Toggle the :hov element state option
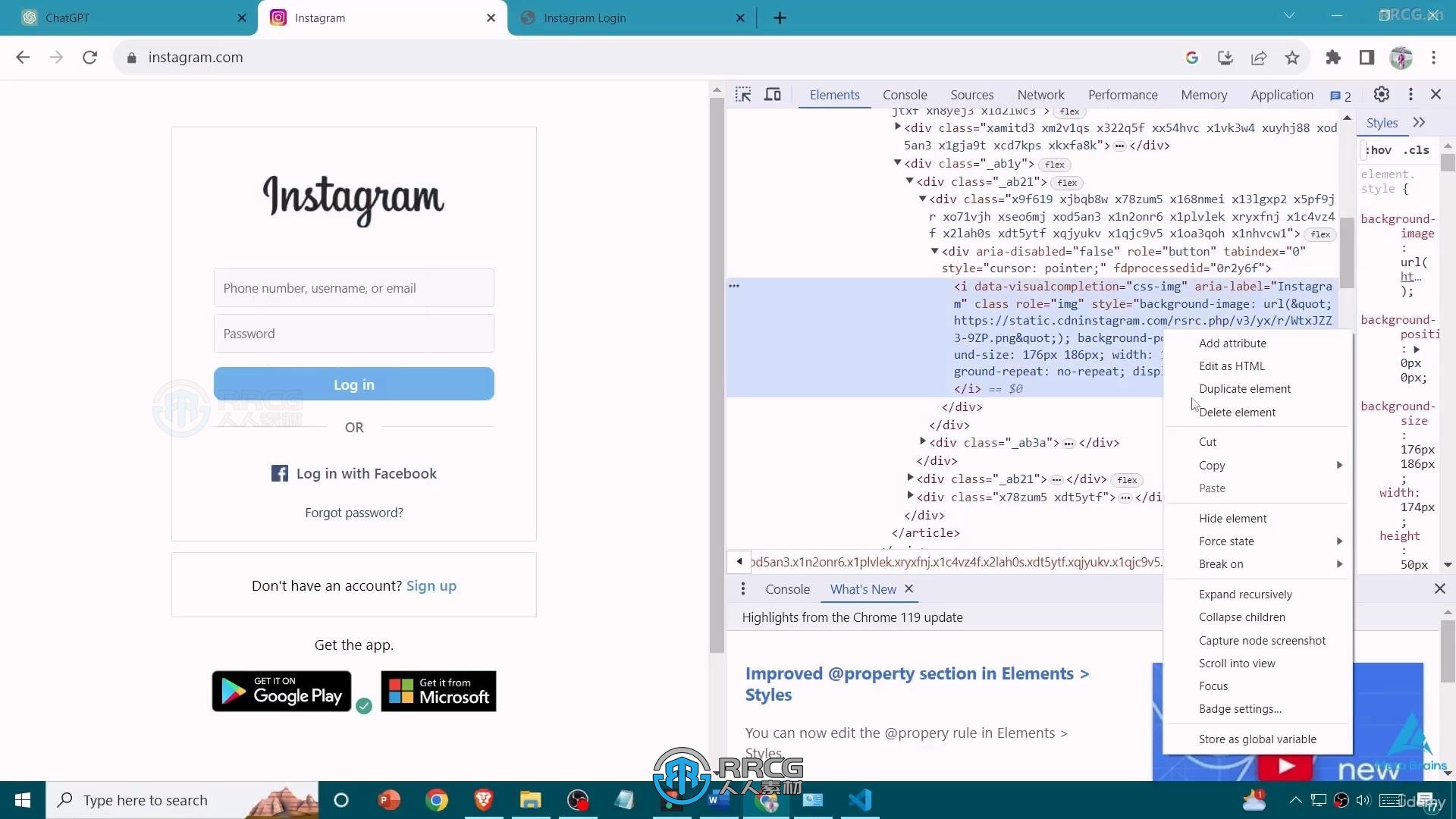This screenshot has height=819, width=1456. tap(1379, 150)
